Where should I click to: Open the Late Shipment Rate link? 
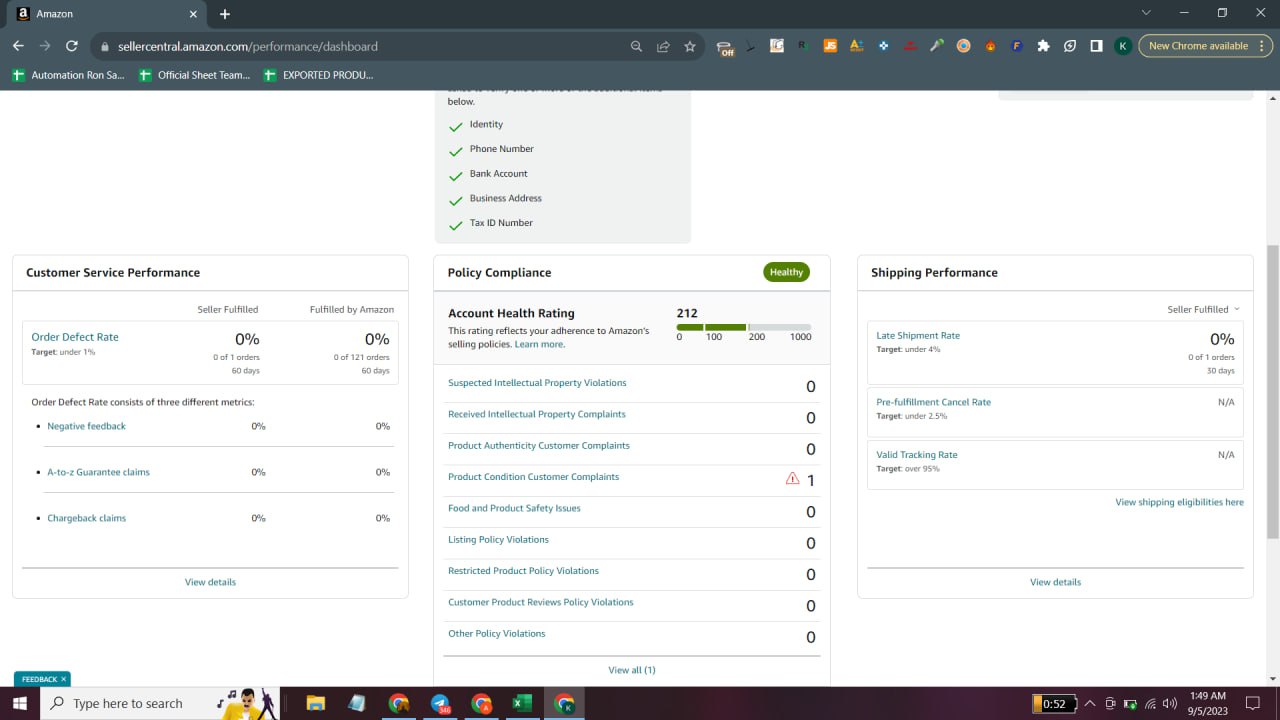918,336
